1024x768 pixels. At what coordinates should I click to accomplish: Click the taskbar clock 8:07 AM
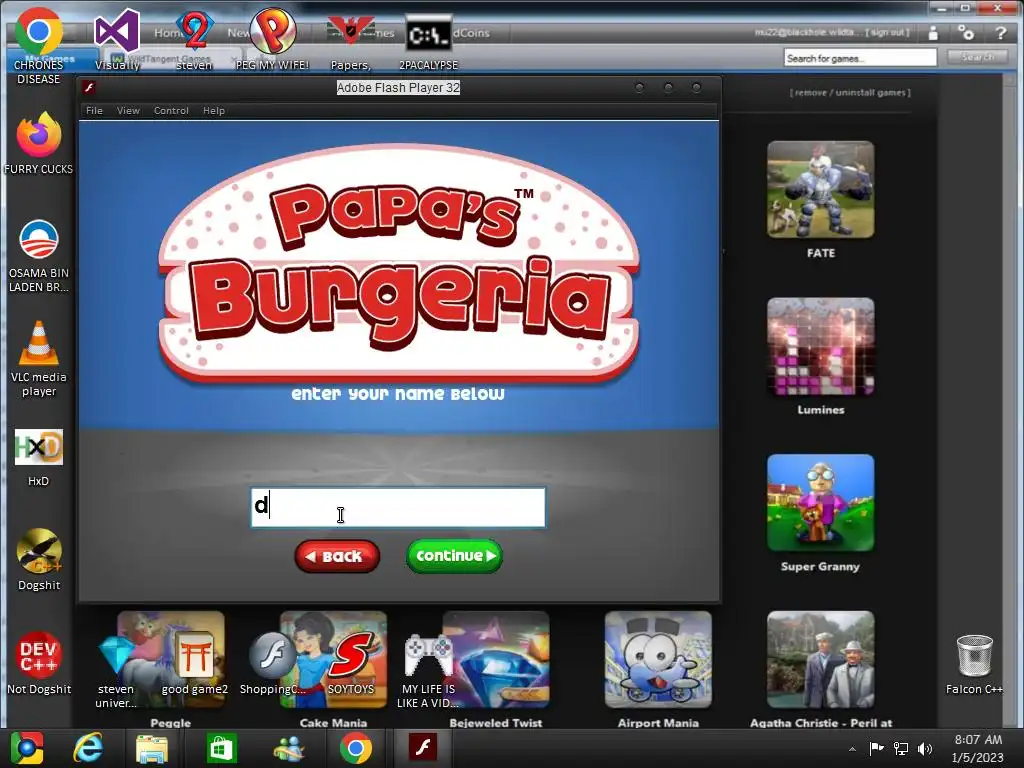point(978,739)
